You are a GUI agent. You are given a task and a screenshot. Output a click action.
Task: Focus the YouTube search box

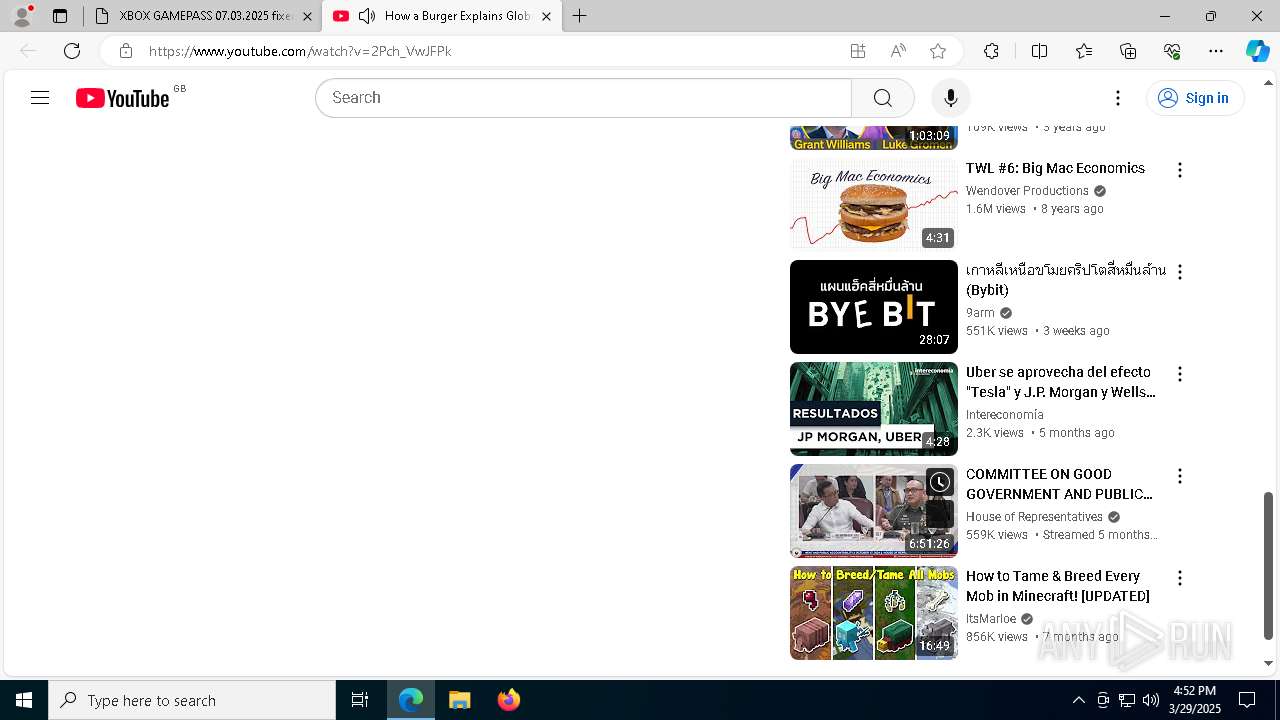click(x=584, y=98)
